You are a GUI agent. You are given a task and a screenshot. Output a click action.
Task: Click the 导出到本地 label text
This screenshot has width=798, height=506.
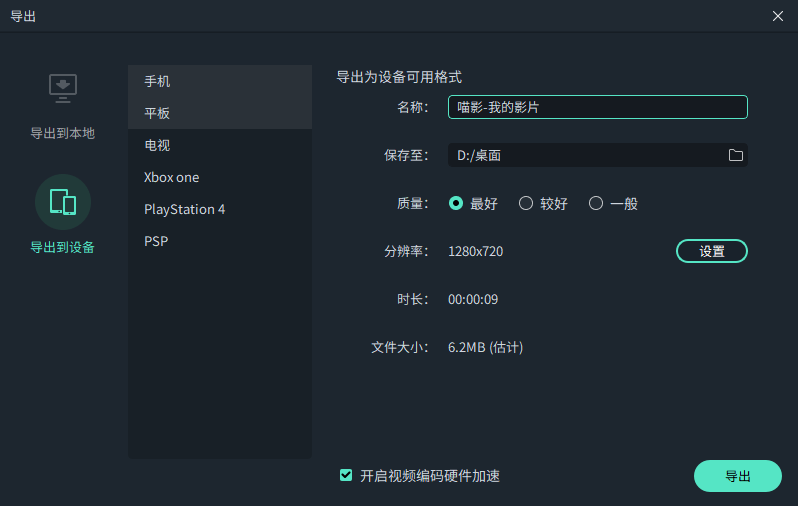point(62,133)
